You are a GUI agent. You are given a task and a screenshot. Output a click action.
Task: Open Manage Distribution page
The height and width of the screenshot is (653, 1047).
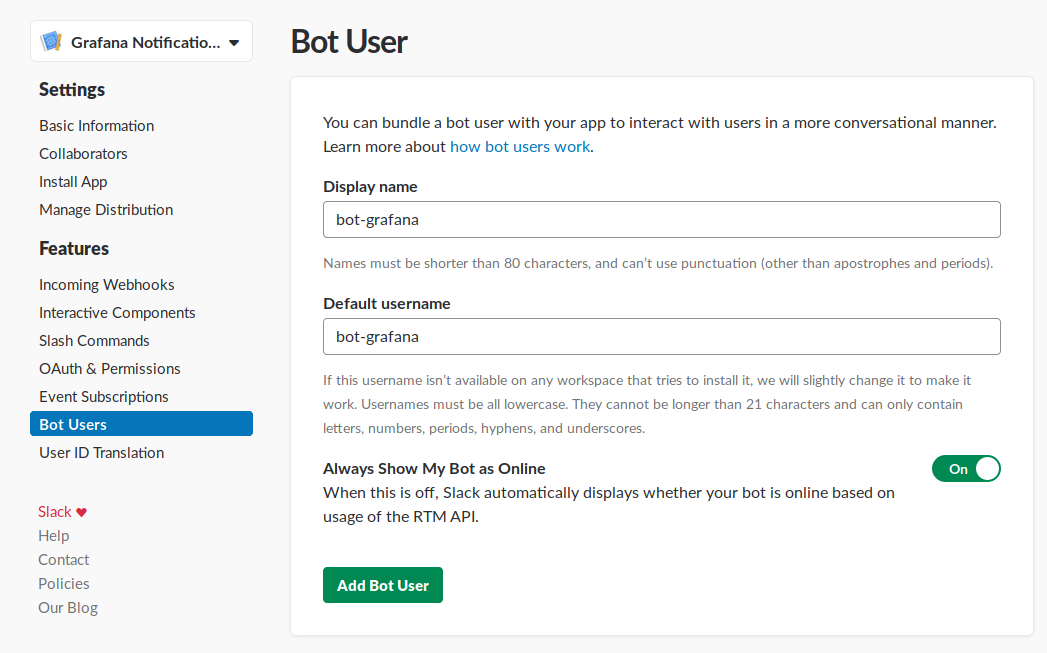point(106,210)
